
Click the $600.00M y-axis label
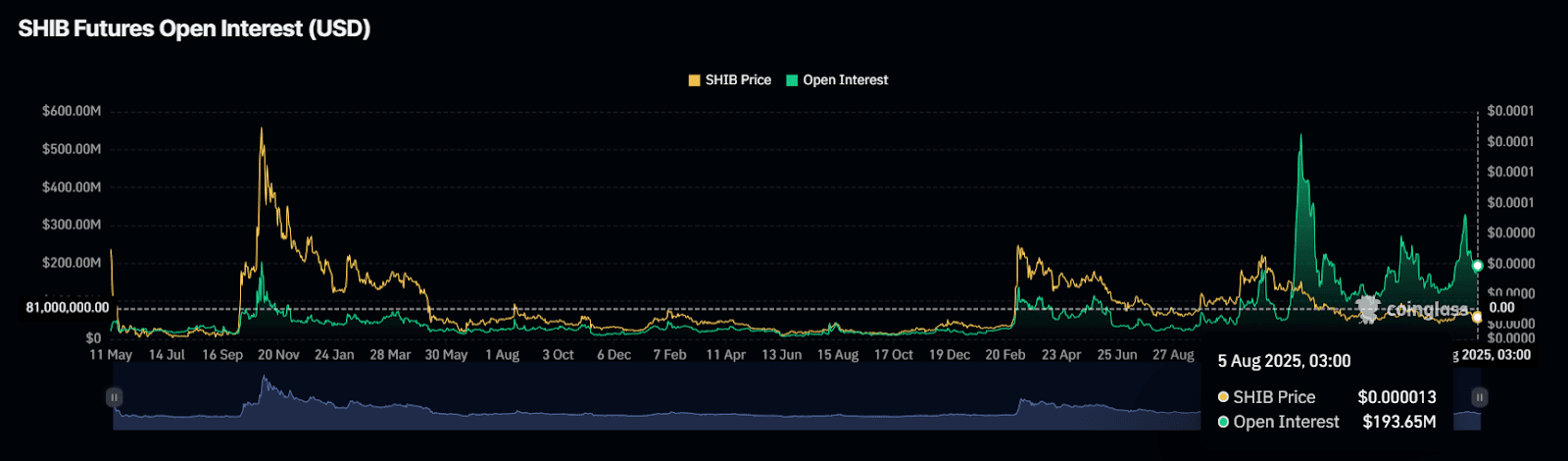(72, 112)
